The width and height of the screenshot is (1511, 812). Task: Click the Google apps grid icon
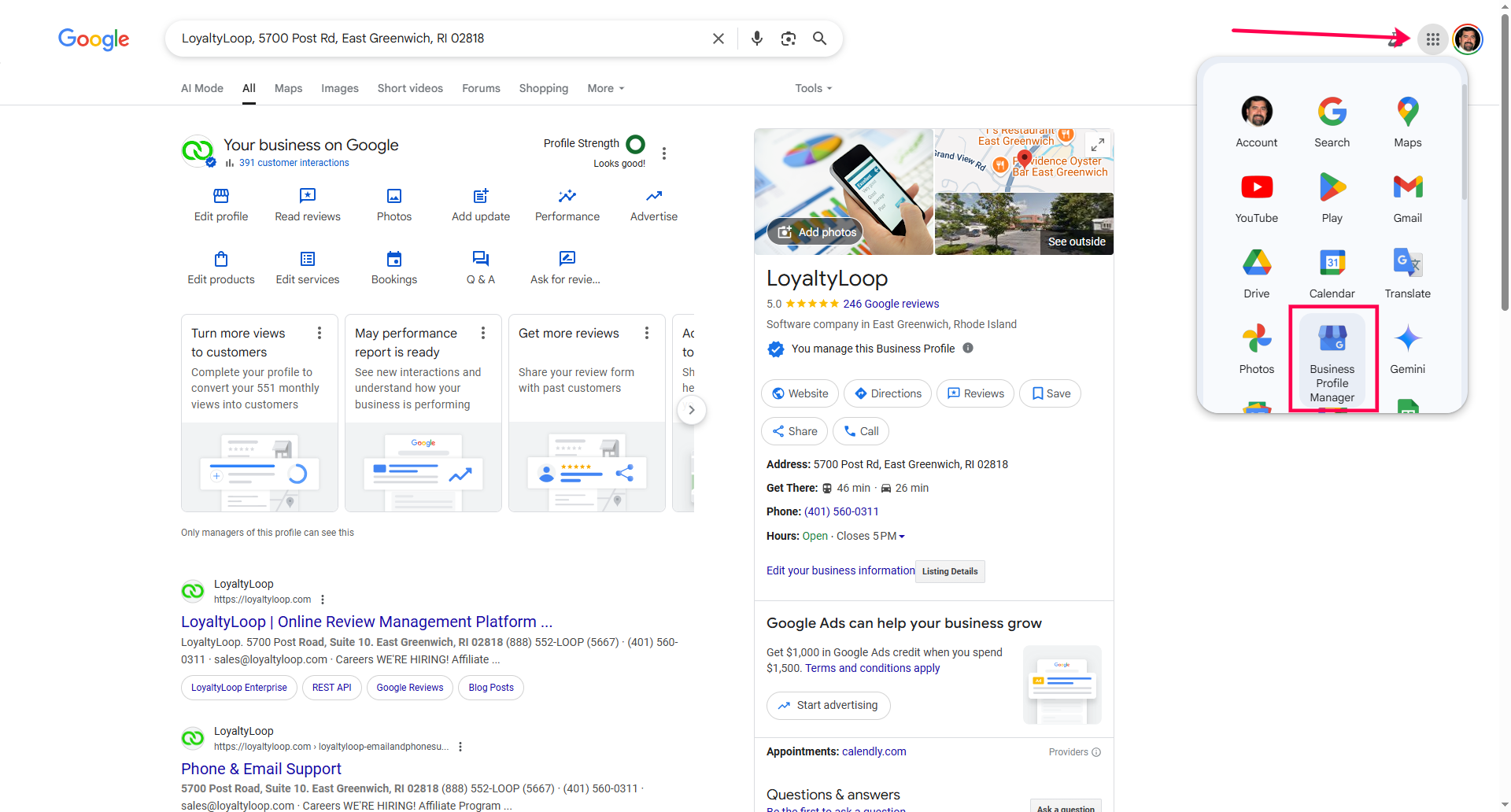1432,39
